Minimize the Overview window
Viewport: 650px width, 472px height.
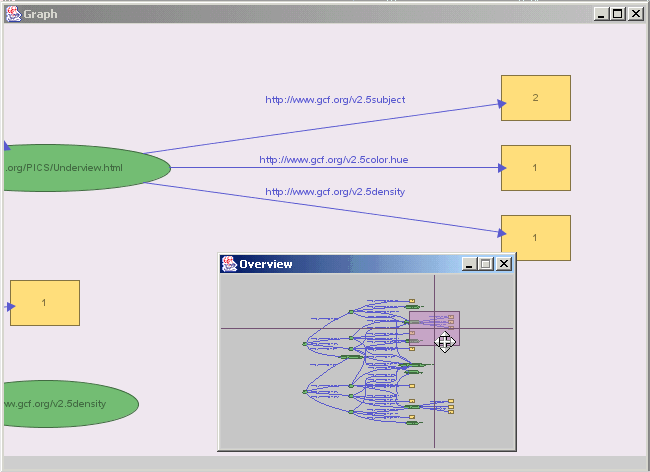[470, 264]
